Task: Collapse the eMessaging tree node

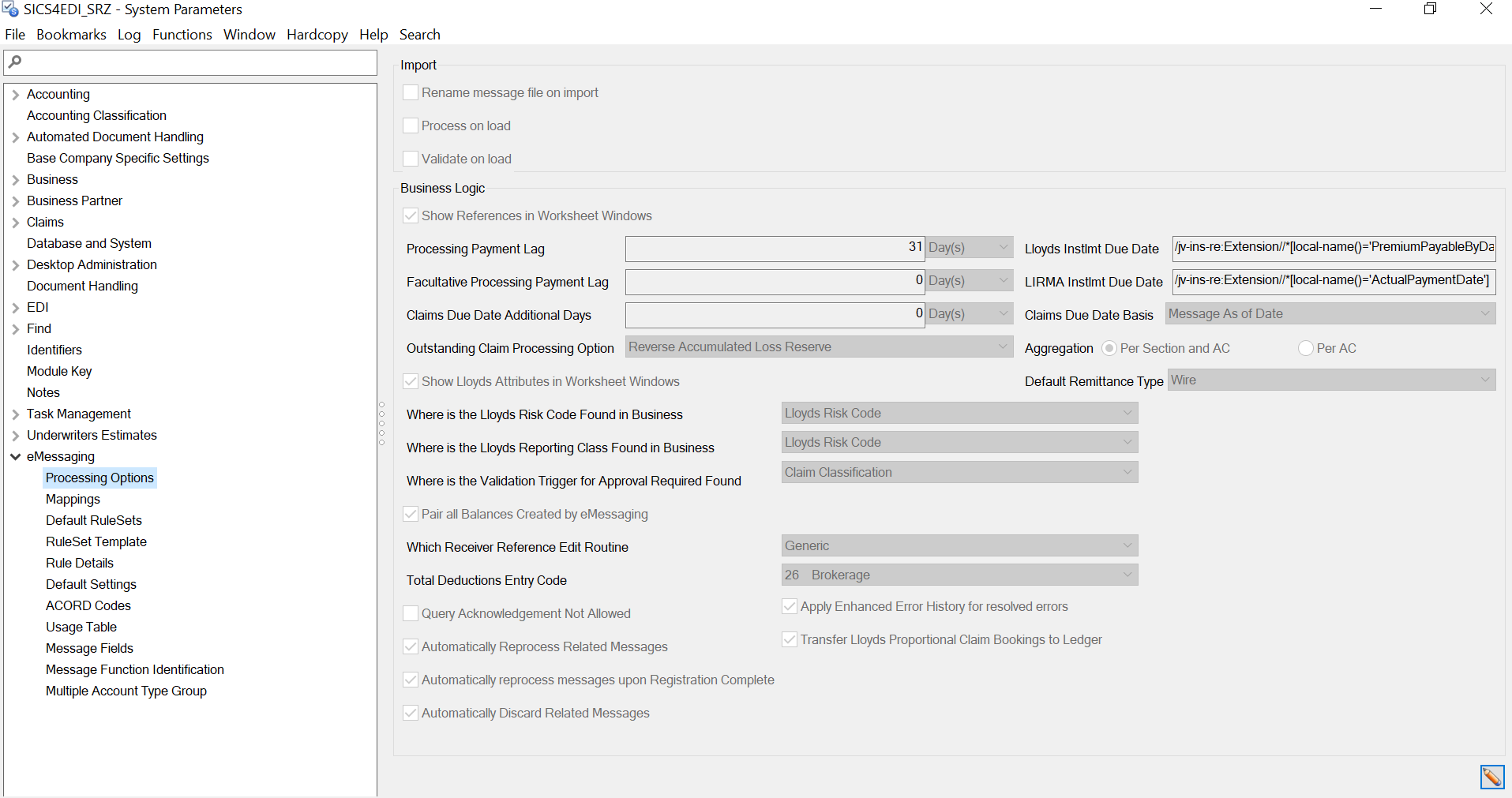Action: point(15,456)
